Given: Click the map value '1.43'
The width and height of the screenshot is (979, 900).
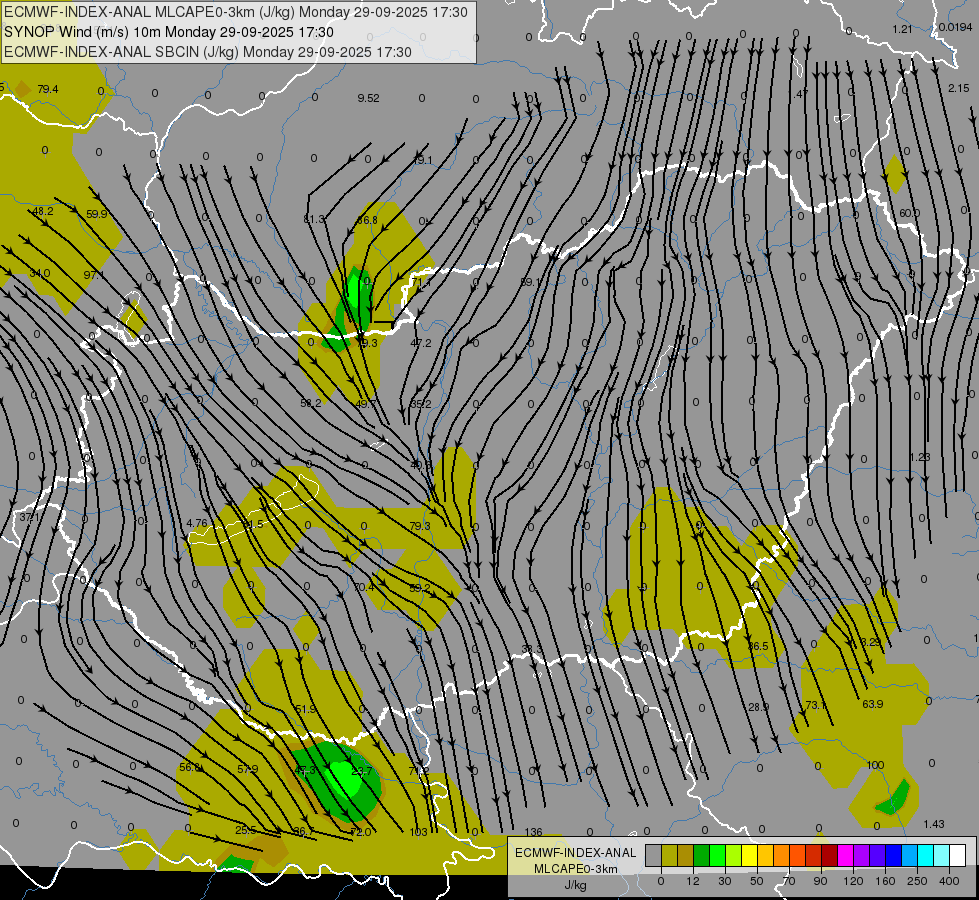Looking at the screenshot, I should click(x=933, y=824).
